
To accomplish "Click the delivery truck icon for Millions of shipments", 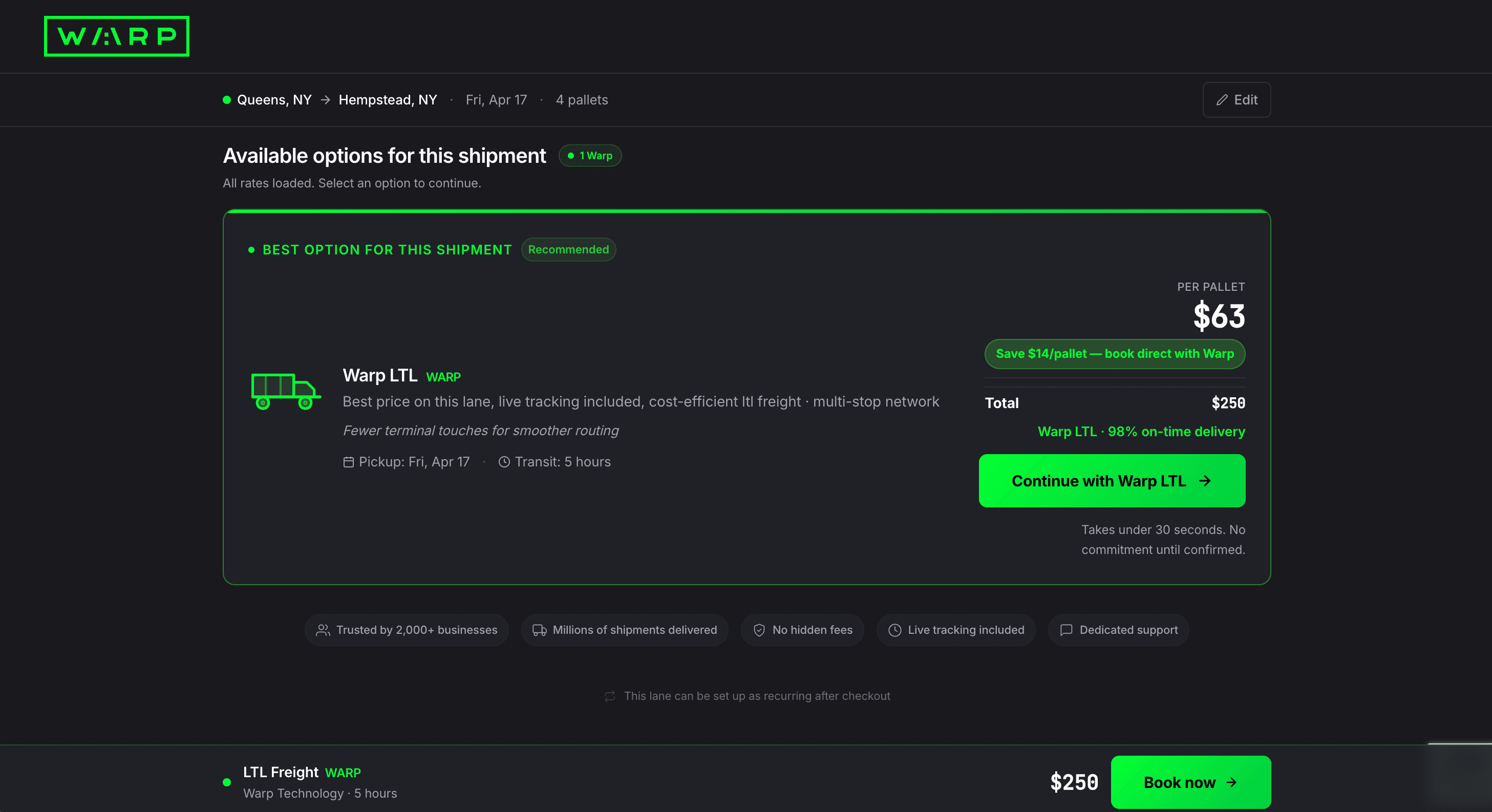I will (x=539, y=630).
